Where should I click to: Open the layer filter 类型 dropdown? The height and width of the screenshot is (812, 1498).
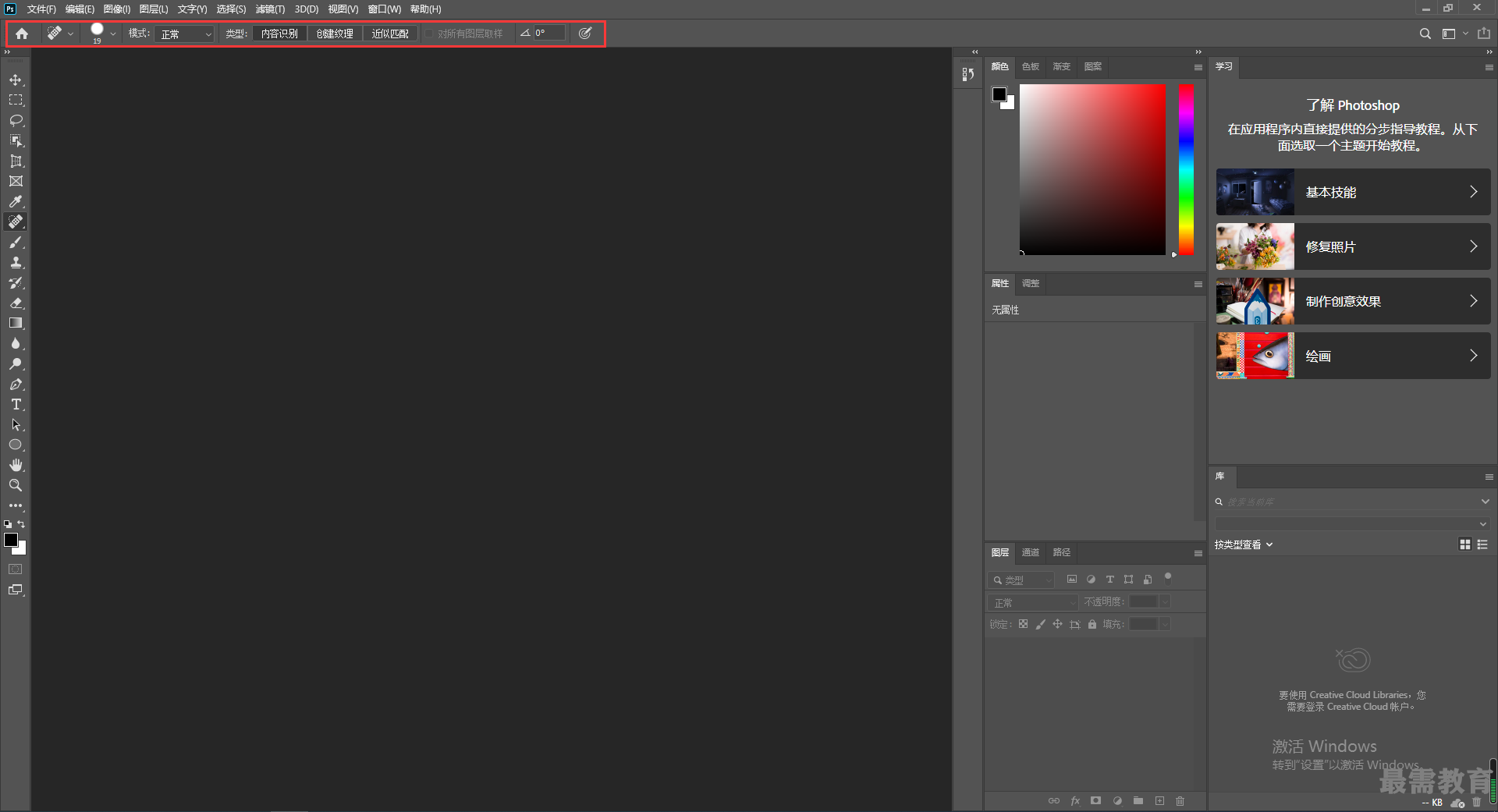[x=1021, y=580]
